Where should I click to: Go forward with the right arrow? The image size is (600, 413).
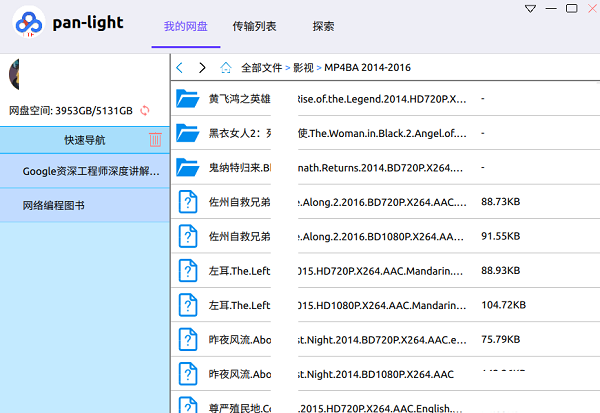[x=202, y=68]
